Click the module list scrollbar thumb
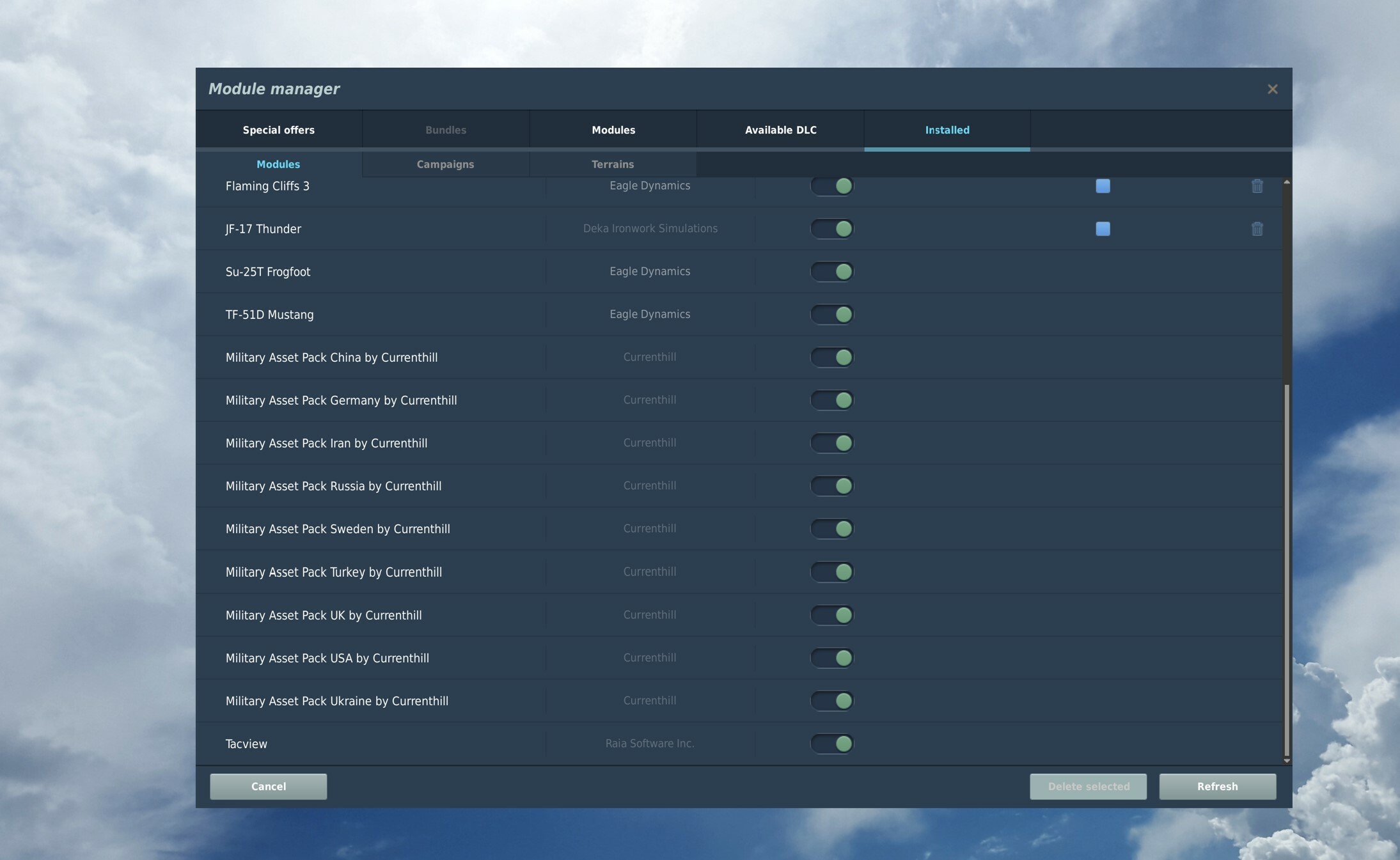 point(1286,570)
